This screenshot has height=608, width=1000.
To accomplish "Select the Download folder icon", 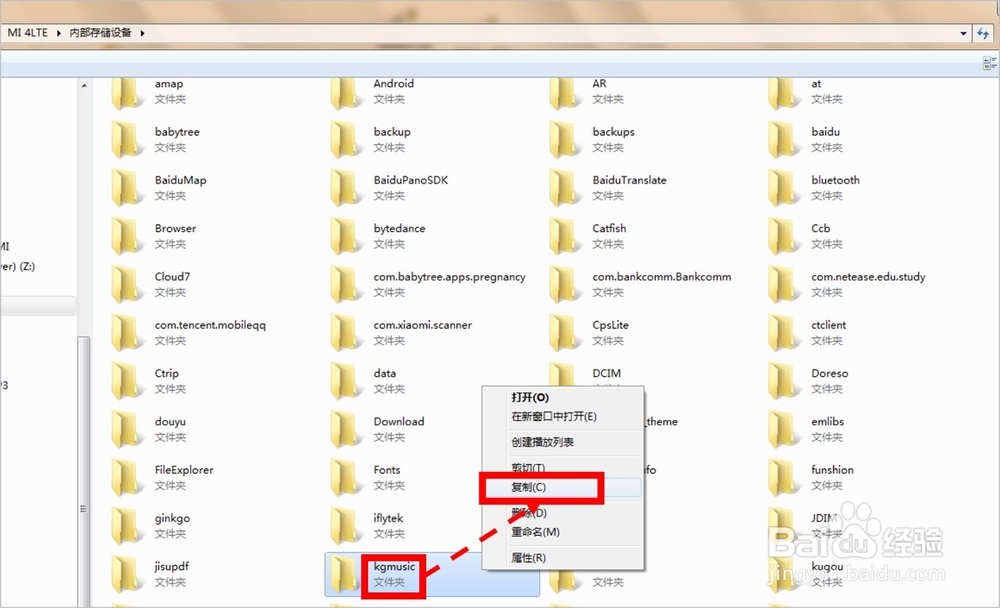I will pos(345,429).
